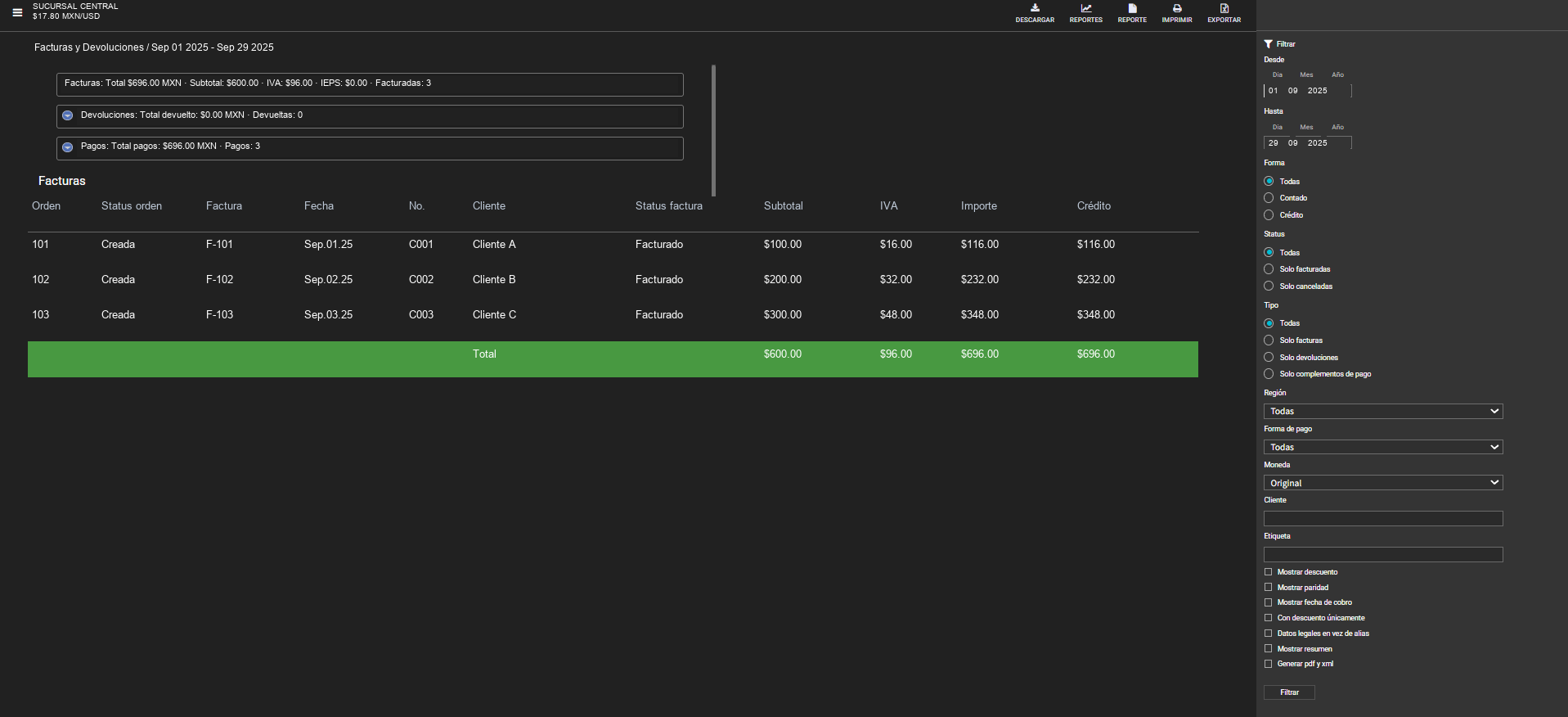This screenshot has height=717, width=1568.
Task: Click the Filtrar button at bottom
Action: [1289, 692]
